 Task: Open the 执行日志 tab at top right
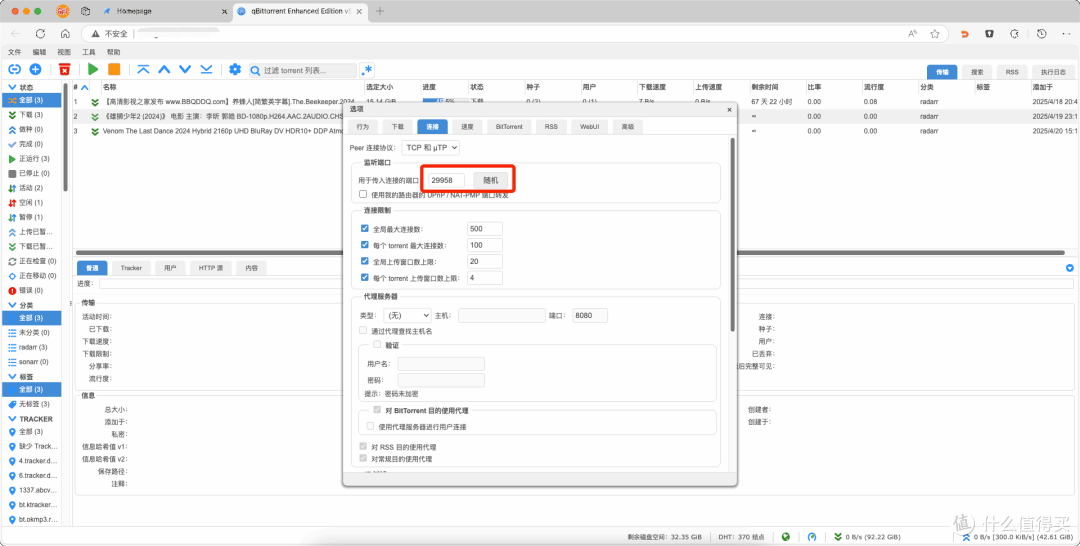click(x=1053, y=72)
